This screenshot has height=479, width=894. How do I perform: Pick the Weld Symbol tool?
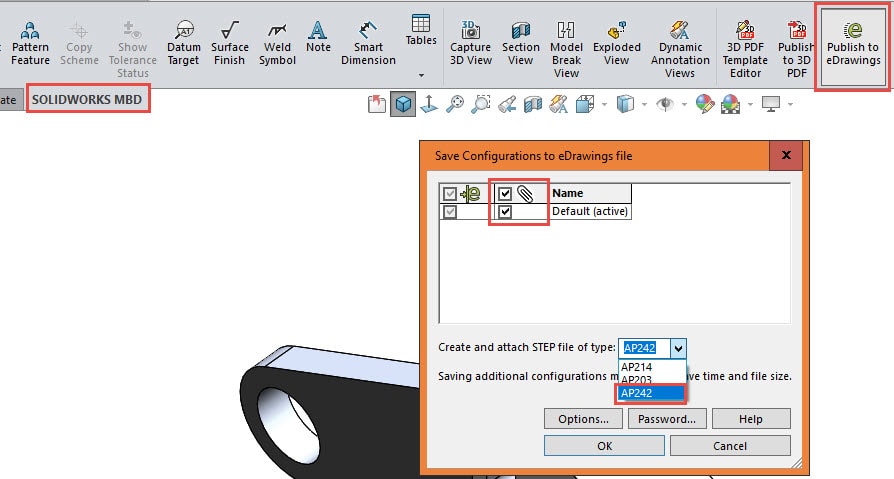[x=277, y=44]
